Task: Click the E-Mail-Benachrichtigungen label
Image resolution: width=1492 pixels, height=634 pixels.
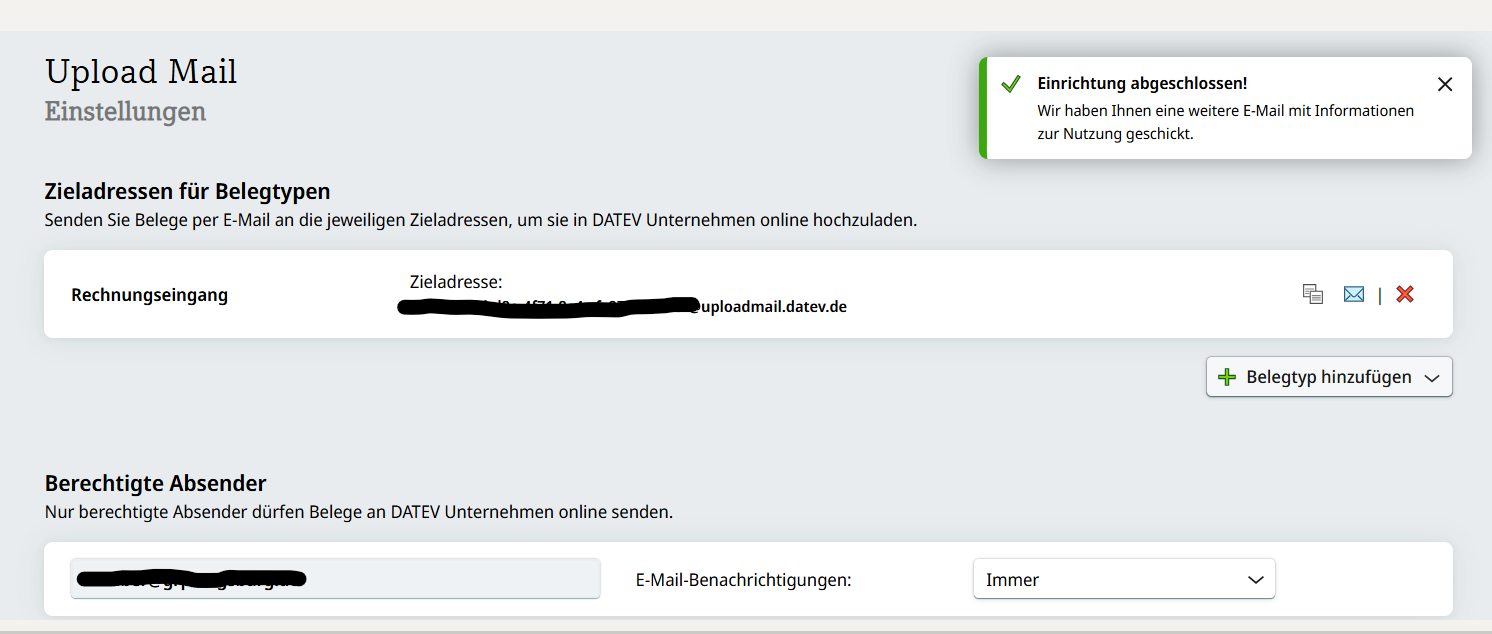Action: click(743, 580)
